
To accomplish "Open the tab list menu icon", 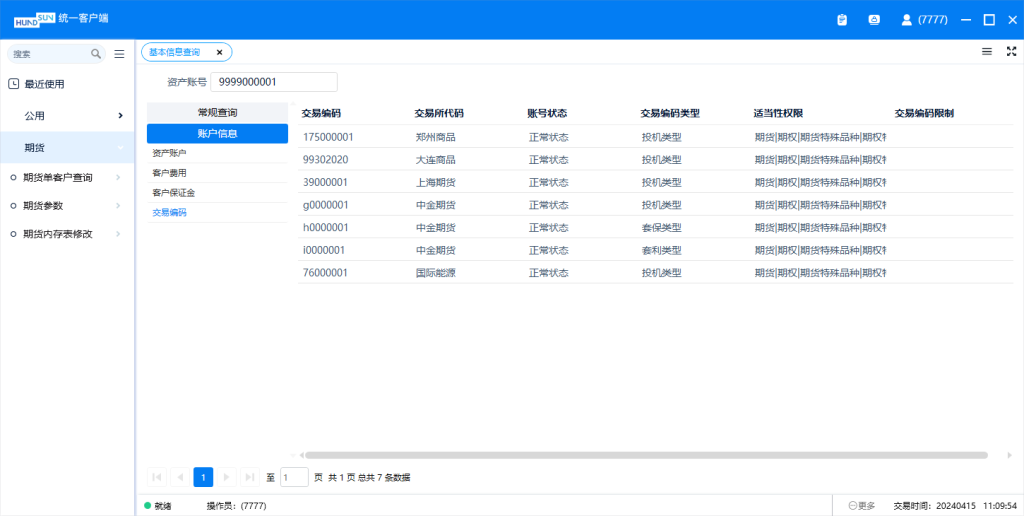I will [x=987, y=51].
